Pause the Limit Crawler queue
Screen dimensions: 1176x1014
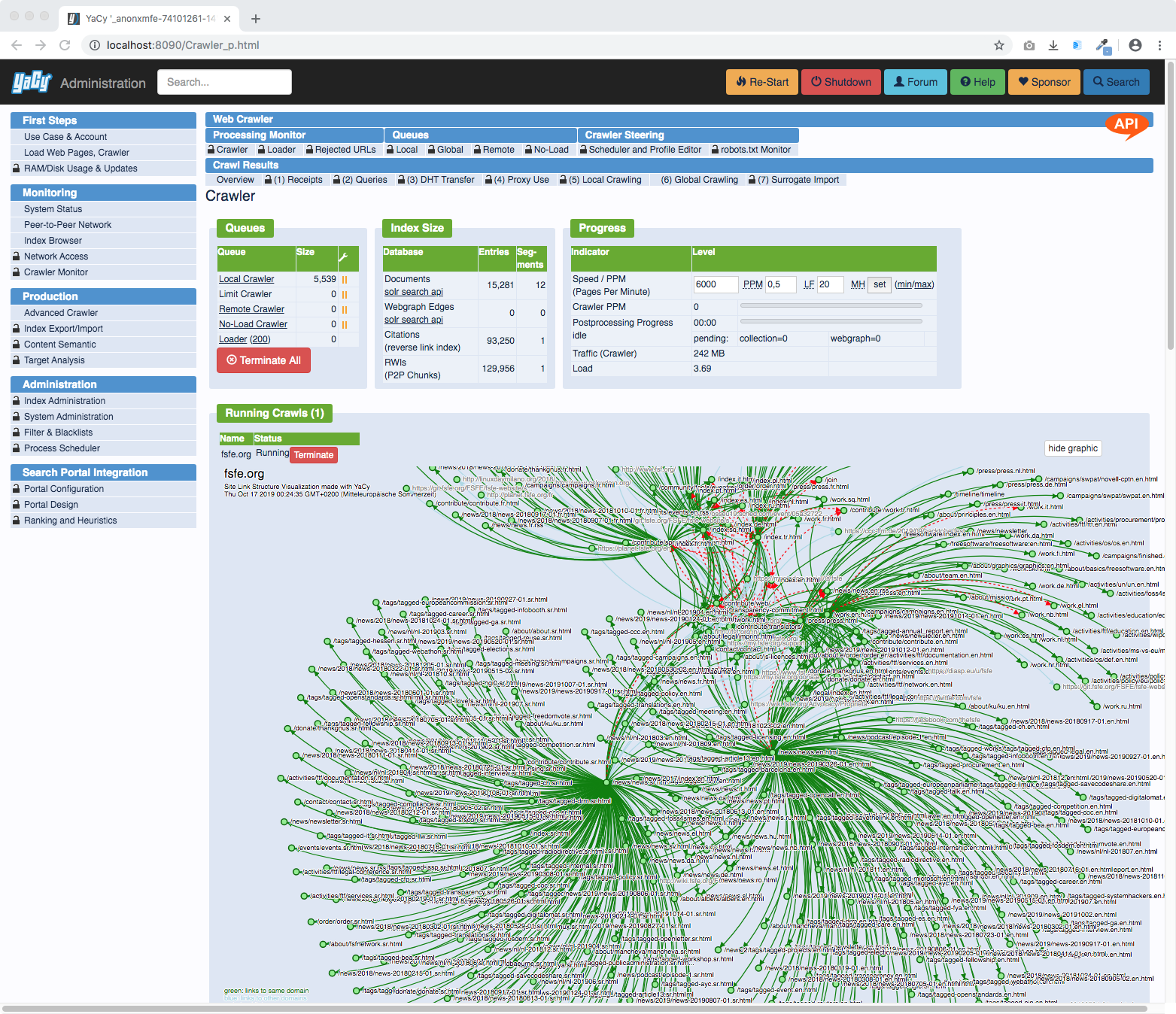click(x=345, y=295)
